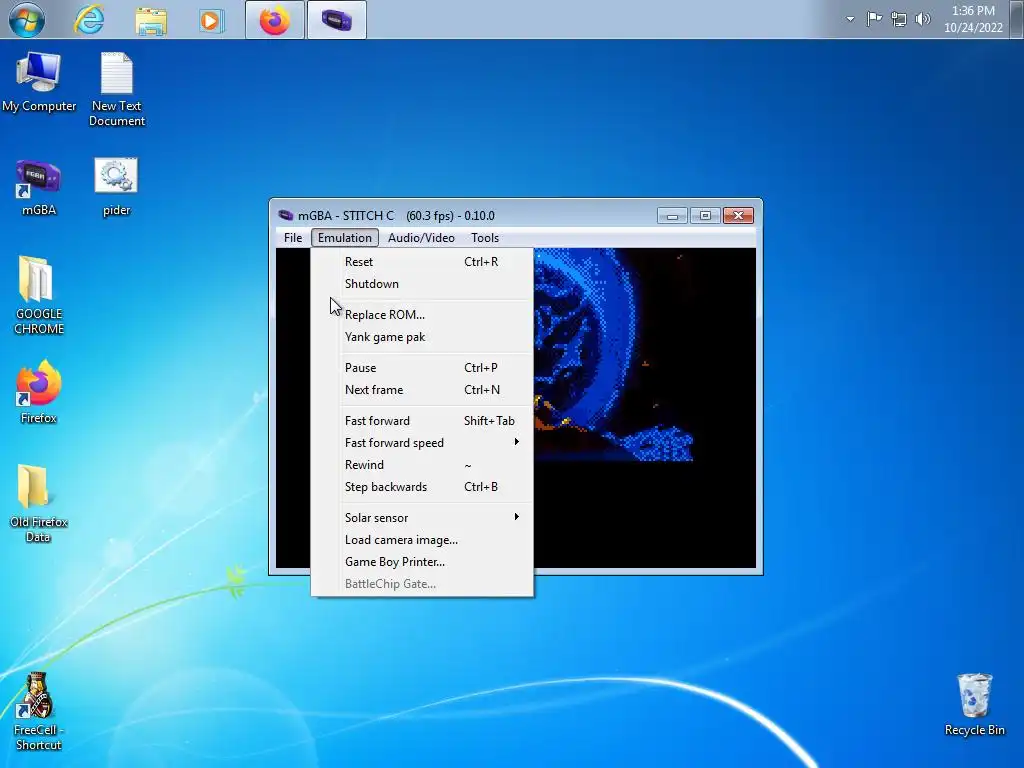Switch to Firefox in the taskbar
Viewport: 1024px width, 768px height.
[274, 20]
